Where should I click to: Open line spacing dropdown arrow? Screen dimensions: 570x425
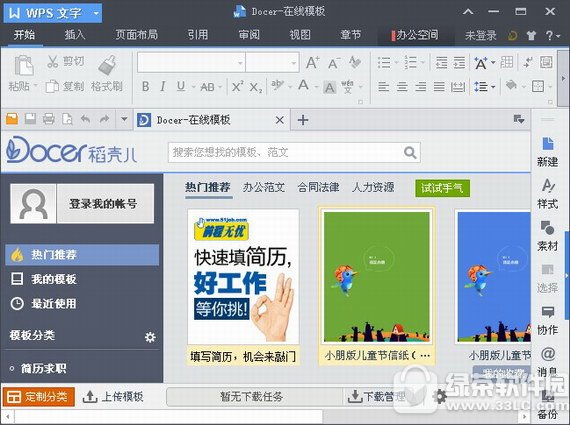coord(493,87)
